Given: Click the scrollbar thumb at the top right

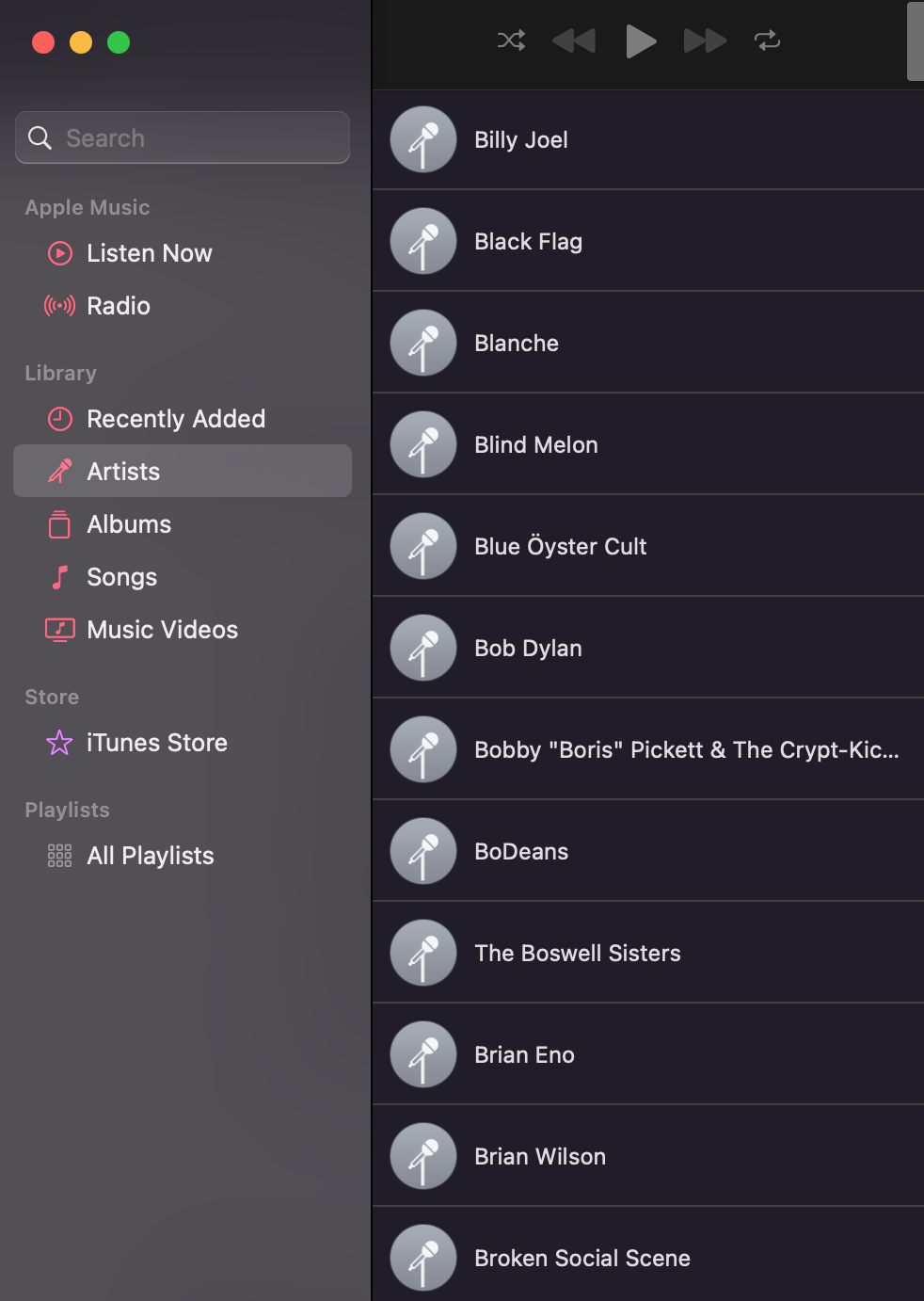Looking at the screenshot, I should [915, 41].
